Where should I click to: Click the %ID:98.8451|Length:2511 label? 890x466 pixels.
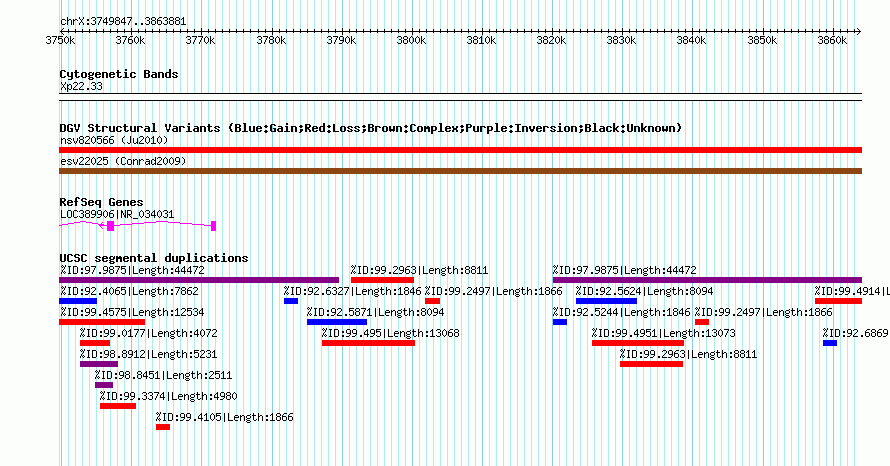[163, 376]
